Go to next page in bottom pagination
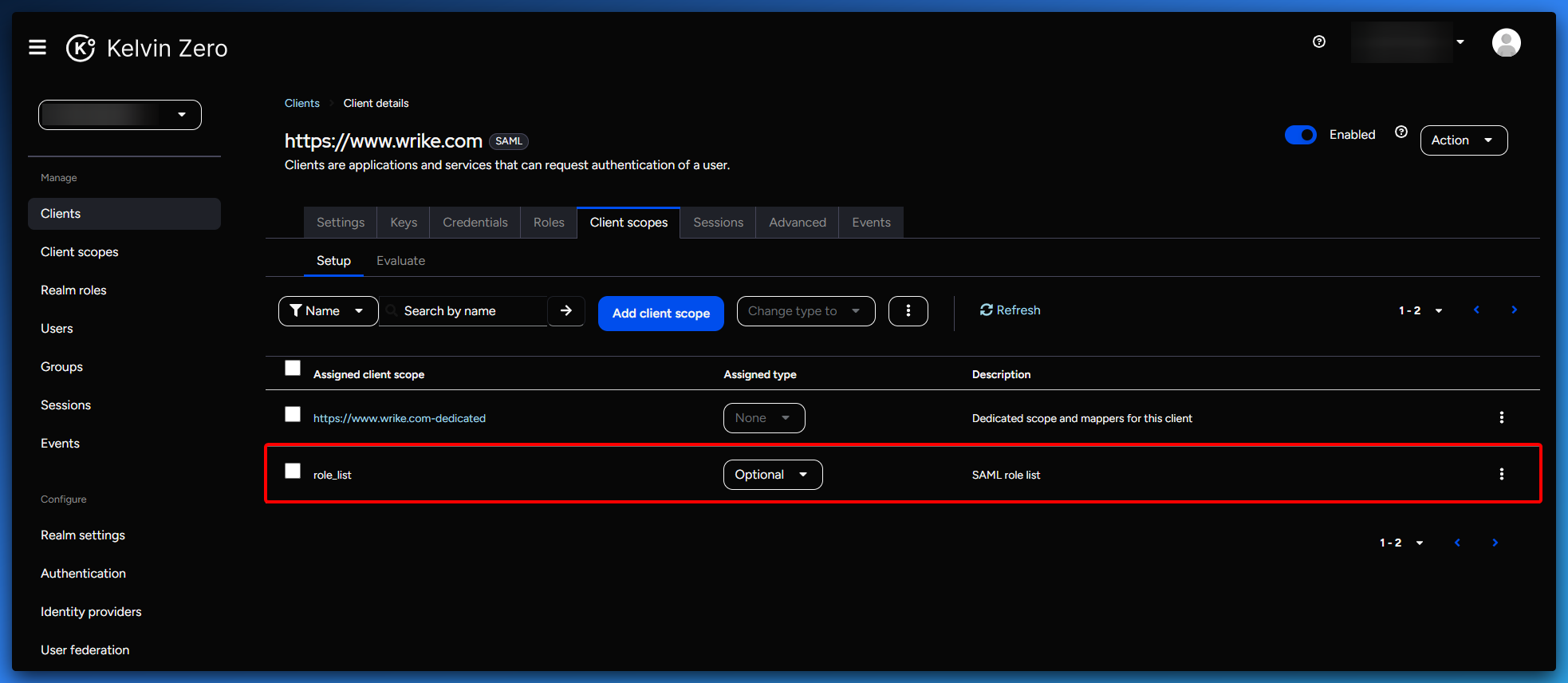Viewport: 1568px width, 683px height. [x=1495, y=543]
